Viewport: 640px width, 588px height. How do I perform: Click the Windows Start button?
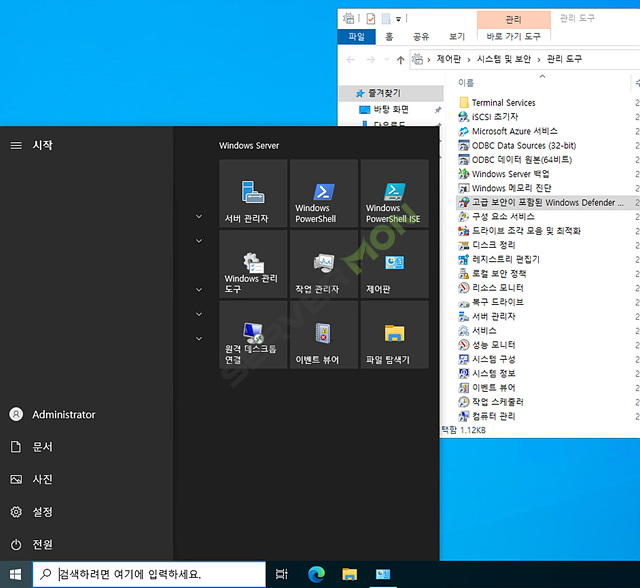click(16, 575)
